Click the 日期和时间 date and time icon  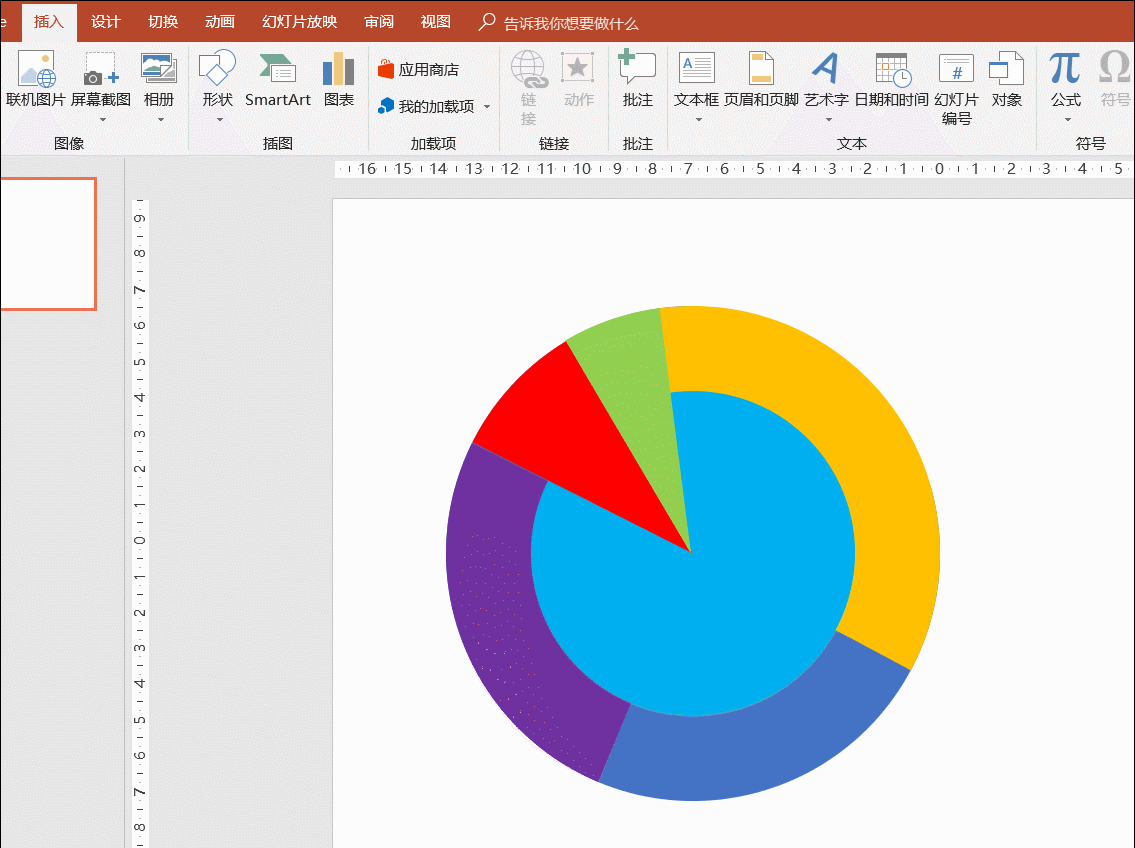(891, 70)
